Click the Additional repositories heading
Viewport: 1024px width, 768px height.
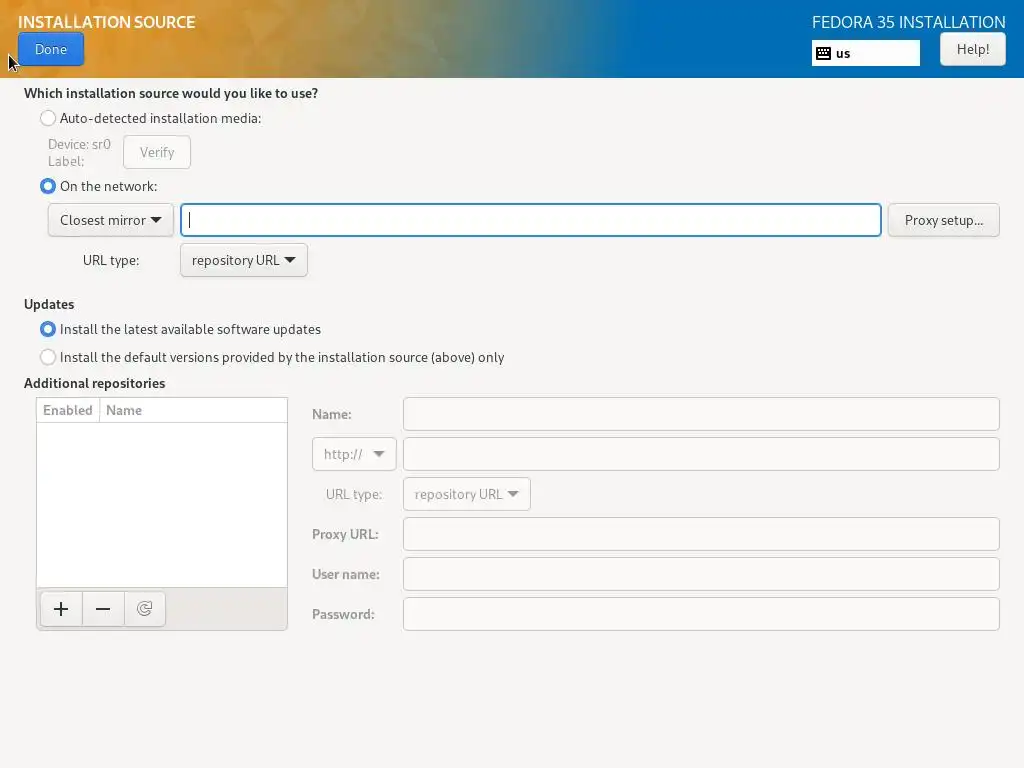click(x=95, y=383)
